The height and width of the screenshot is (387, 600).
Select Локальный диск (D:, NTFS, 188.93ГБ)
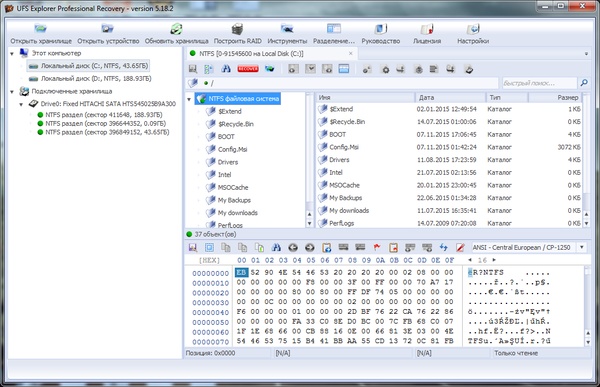(x=96, y=78)
